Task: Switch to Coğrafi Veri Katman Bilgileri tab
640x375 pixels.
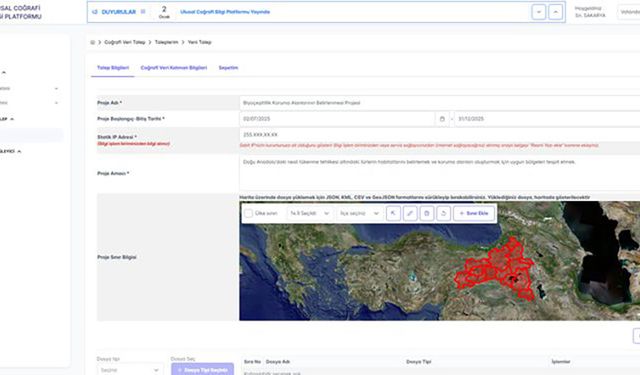Action: tap(174, 68)
